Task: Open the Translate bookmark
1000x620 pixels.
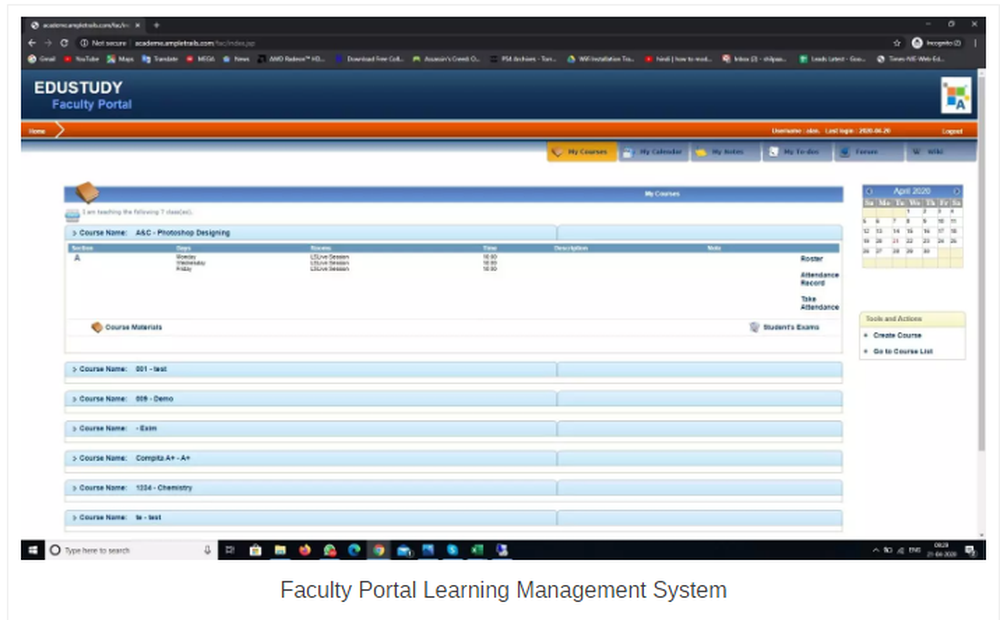Action: point(159,59)
